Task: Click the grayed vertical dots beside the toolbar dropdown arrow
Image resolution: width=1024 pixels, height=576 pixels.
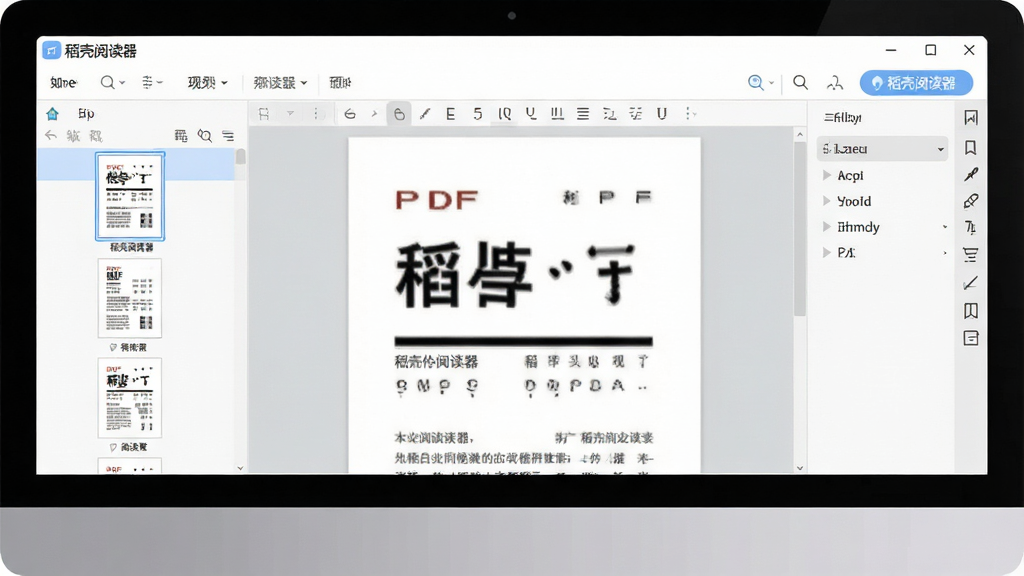Action: coord(316,114)
